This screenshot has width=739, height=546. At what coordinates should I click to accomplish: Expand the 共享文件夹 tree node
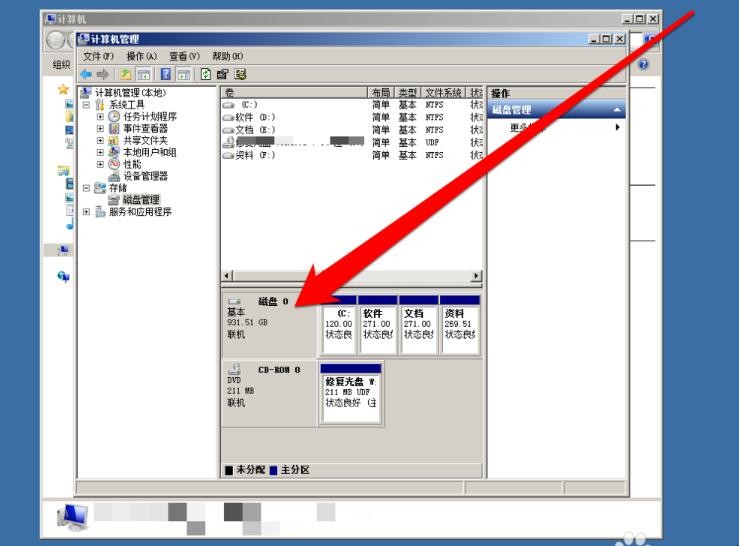[x=100, y=141]
